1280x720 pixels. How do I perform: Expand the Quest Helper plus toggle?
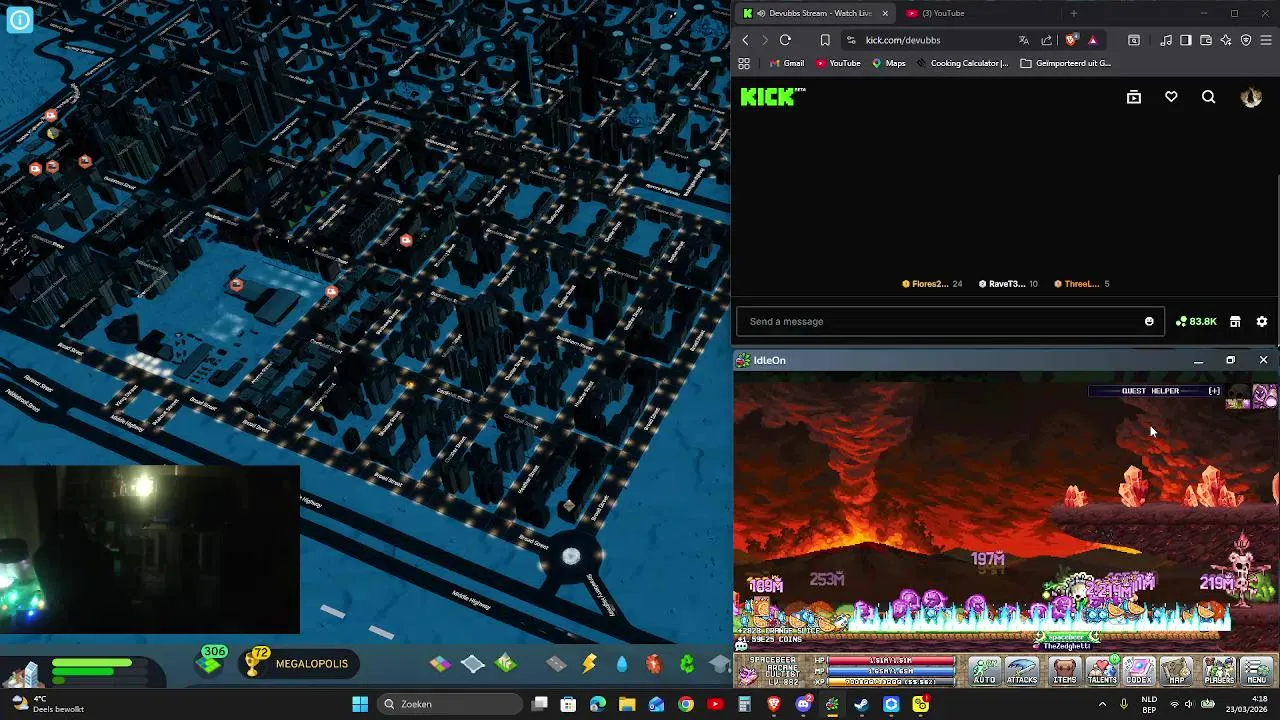(x=1214, y=391)
